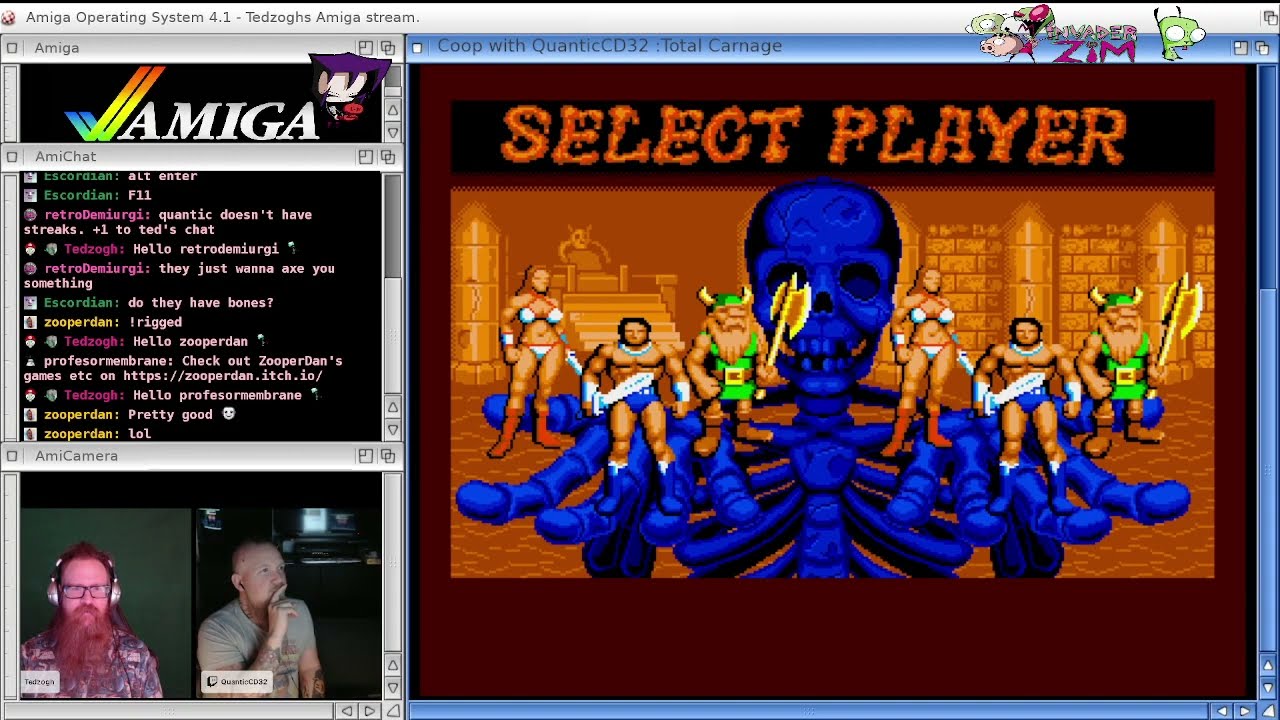This screenshot has height=720, width=1280.
Task: Open the zooperdan.itch.io link in chat
Action: [x=222, y=376]
